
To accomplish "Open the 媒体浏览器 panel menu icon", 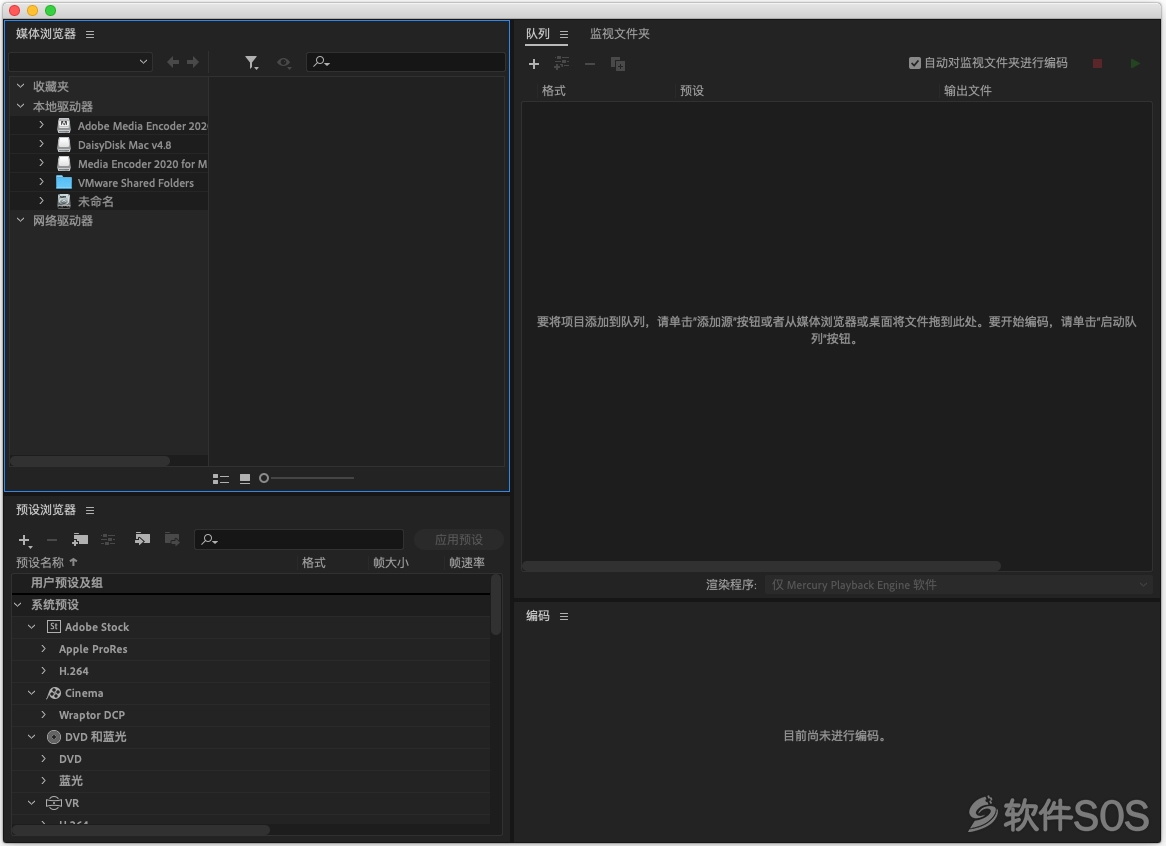I will [x=90, y=34].
